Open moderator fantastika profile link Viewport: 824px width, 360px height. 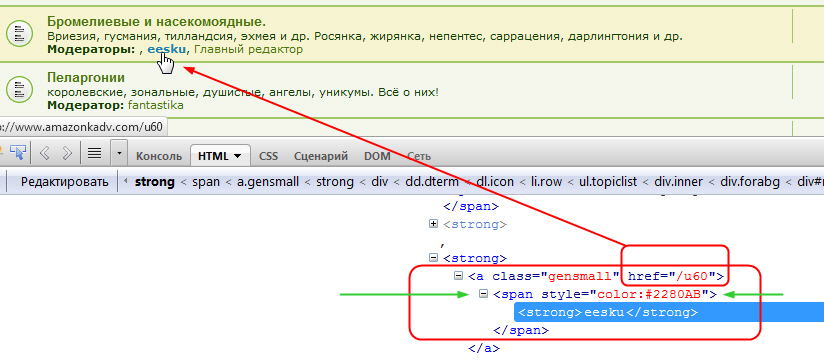(x=156, y=105)
